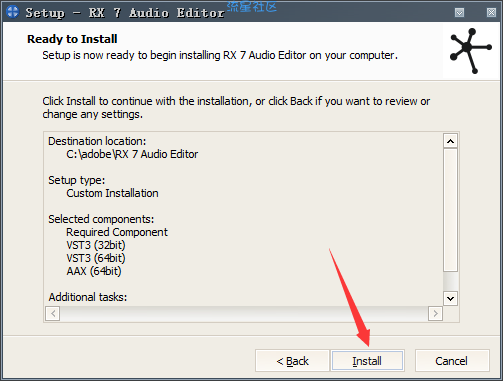The width and height of the screenshot is (503, 381).
Task: Click the horizontal scroll-left arrow
Action: tap(53, 313)
